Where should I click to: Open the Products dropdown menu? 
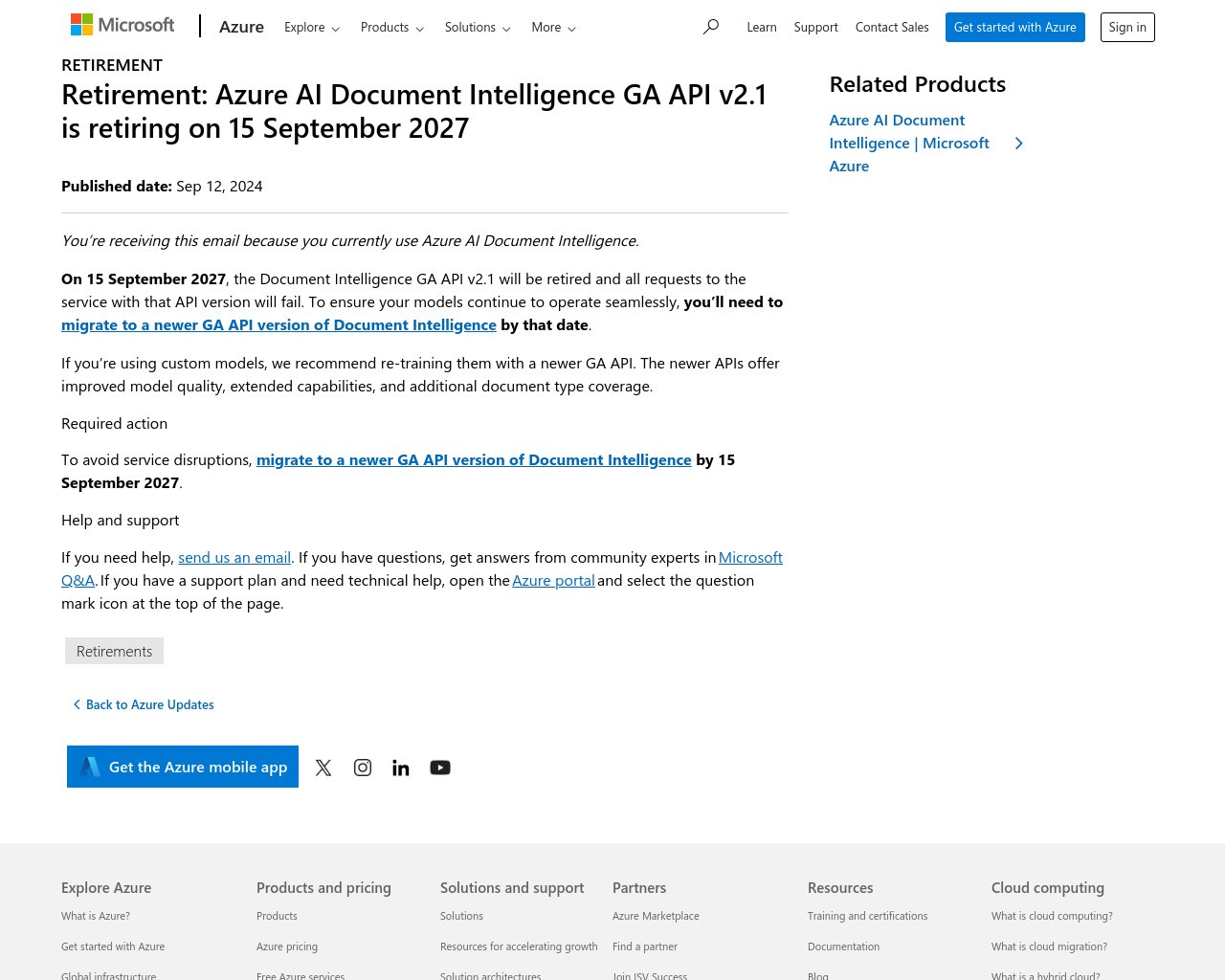coord(391,27)
